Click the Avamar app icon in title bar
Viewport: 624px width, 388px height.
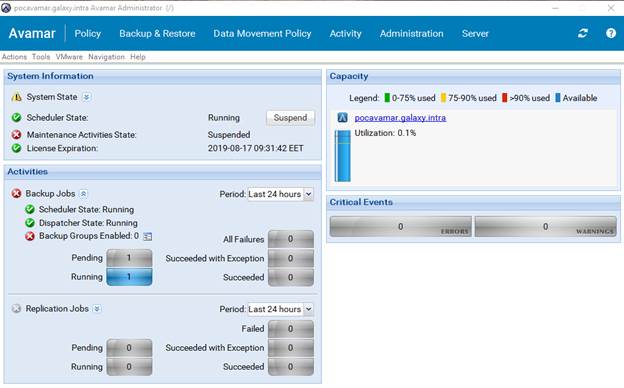click(x=6, y=8)
